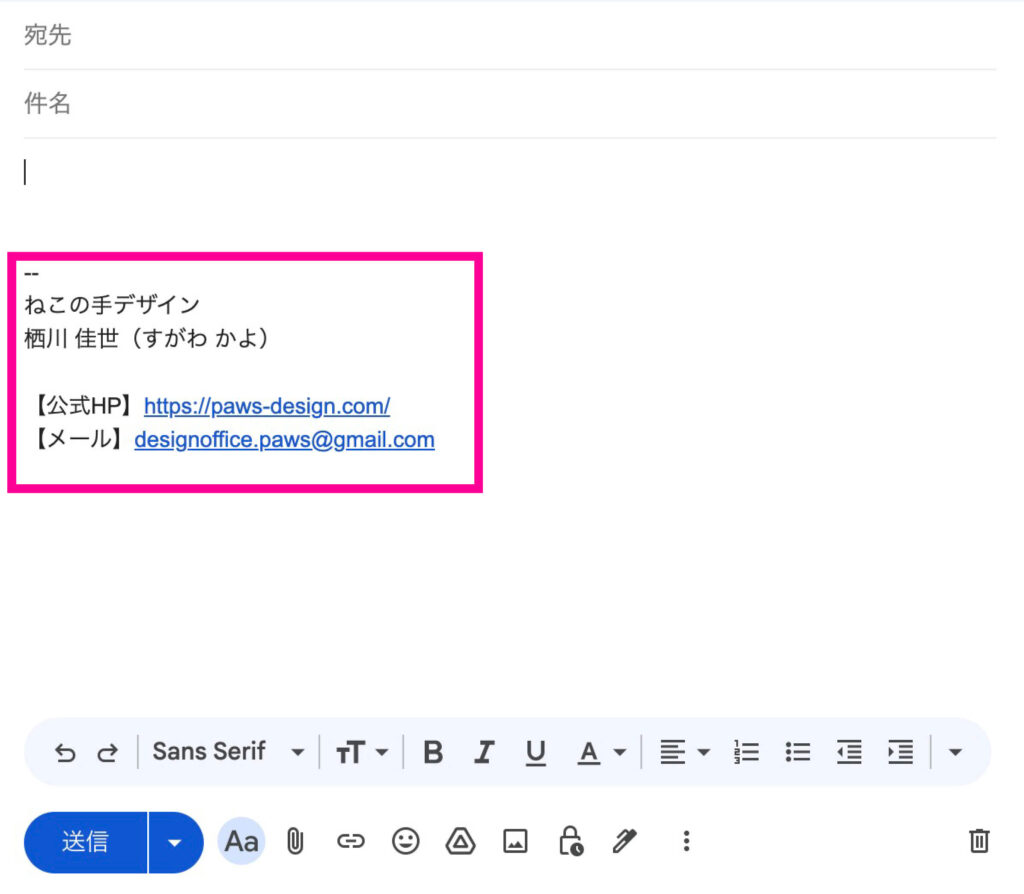Click the redo arrow icon

tap(107, 753)
